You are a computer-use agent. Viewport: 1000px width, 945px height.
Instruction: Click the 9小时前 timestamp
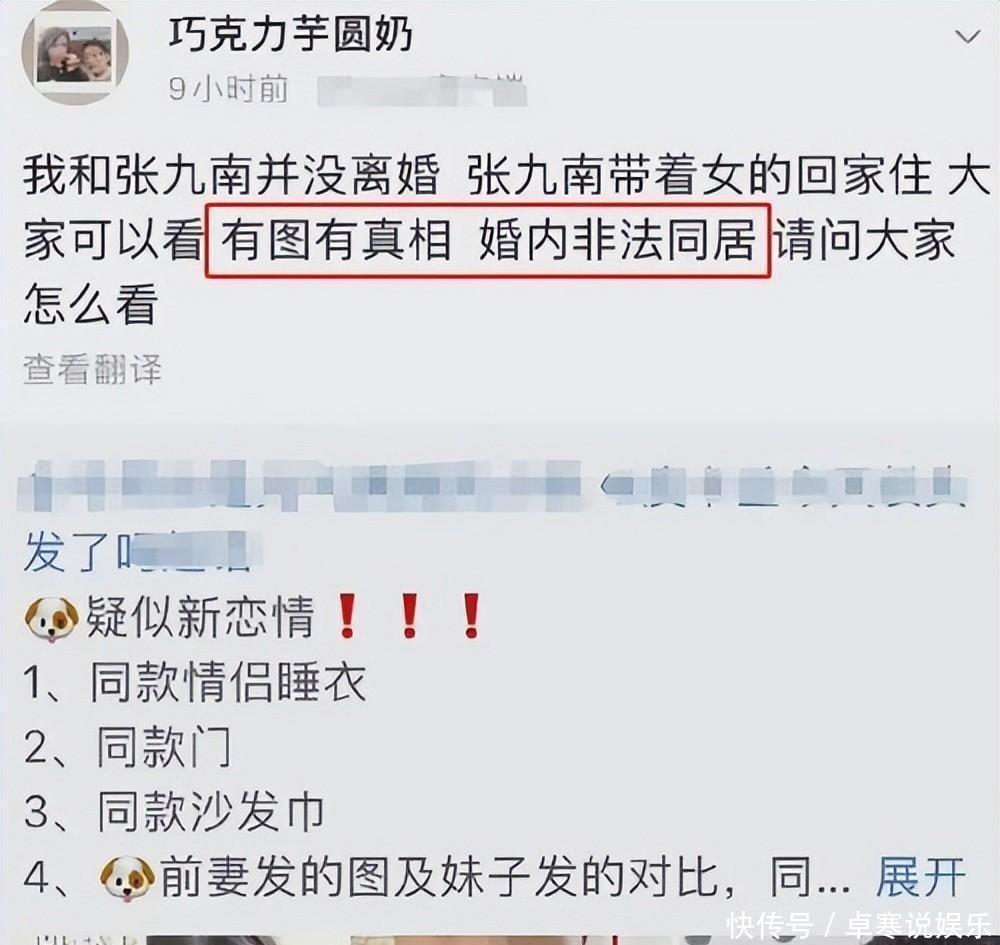[228, 89]
